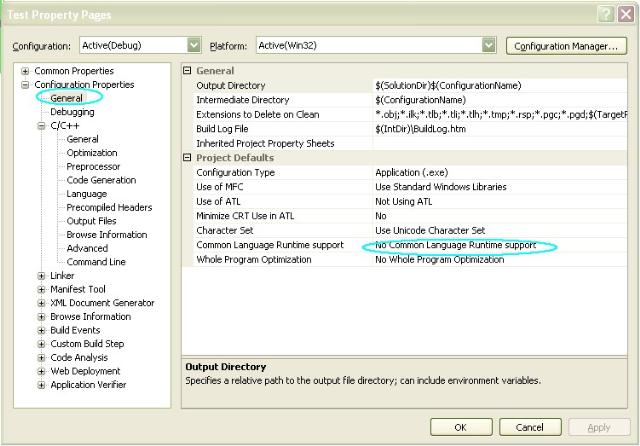Expand the Custom Build Step node
This screenshot has width=640, height=446.
pos(41,344)
